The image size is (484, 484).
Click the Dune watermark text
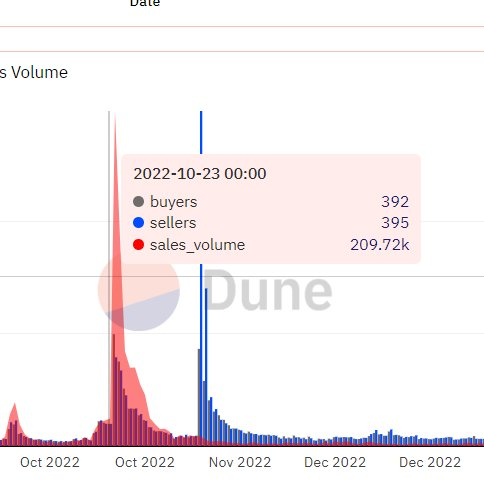tap(268, 290)
